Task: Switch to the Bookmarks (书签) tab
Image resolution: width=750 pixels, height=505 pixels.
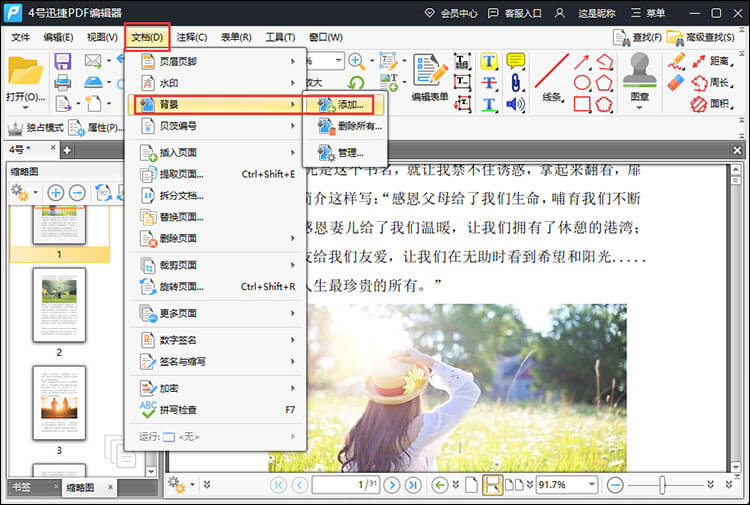Action: pos(22,487)
